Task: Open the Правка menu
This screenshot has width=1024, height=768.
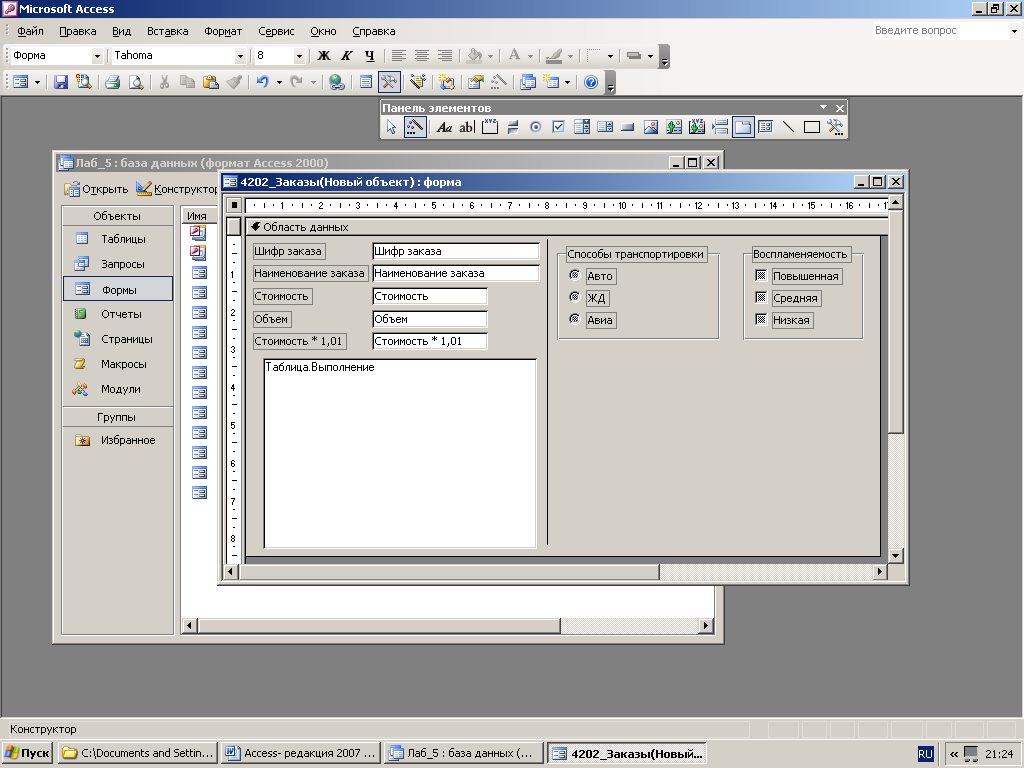Action: [x=77, y=31]
